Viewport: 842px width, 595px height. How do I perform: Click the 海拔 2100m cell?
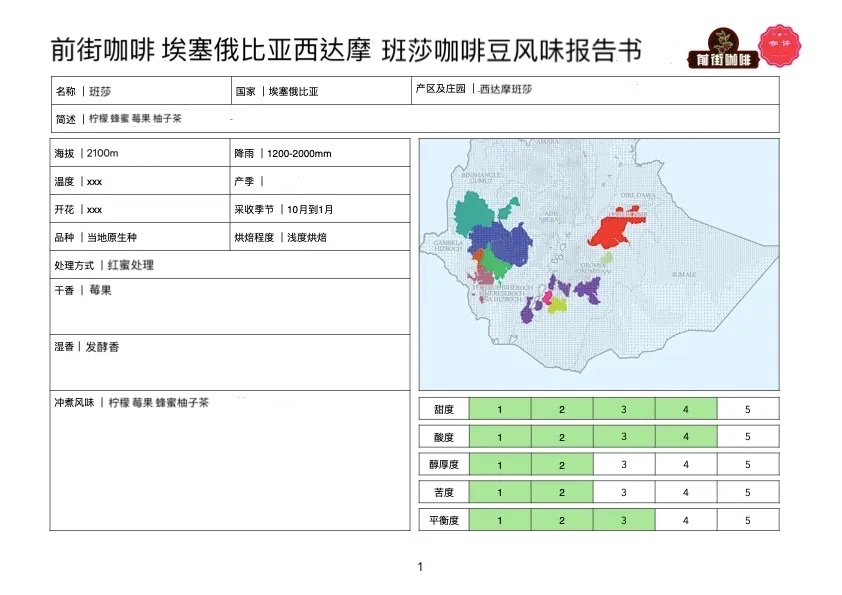pos(140,153)
